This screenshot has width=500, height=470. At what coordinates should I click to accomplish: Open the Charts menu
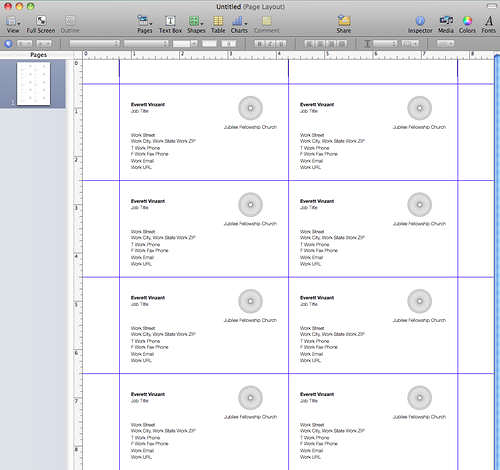(x=239, y=24)
